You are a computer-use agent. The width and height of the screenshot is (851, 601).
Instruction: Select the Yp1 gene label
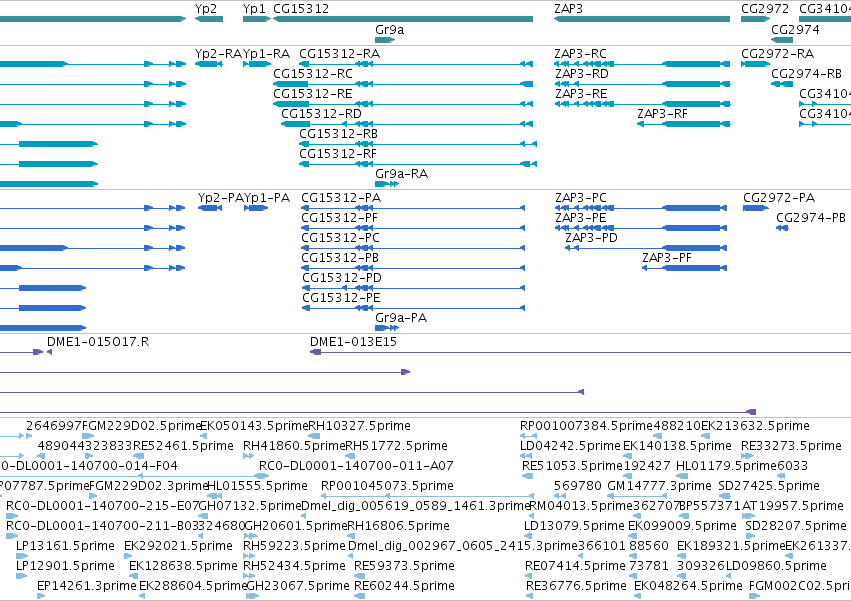254,9
